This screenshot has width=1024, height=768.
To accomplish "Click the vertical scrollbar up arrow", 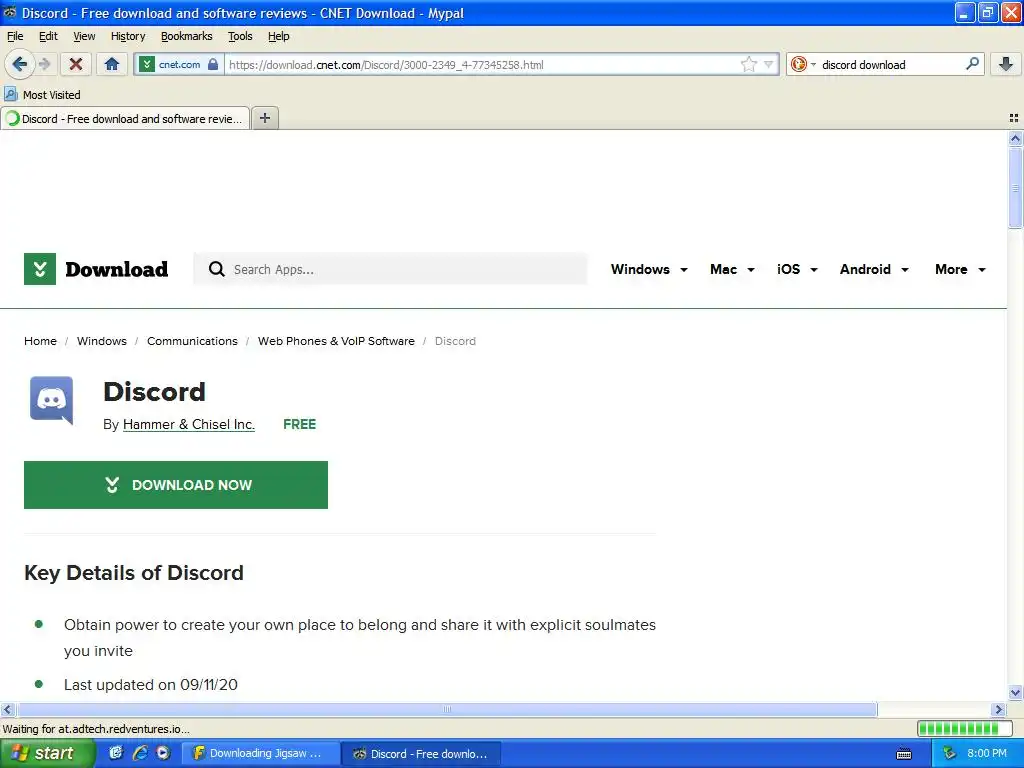I will tap(1015, 138).
